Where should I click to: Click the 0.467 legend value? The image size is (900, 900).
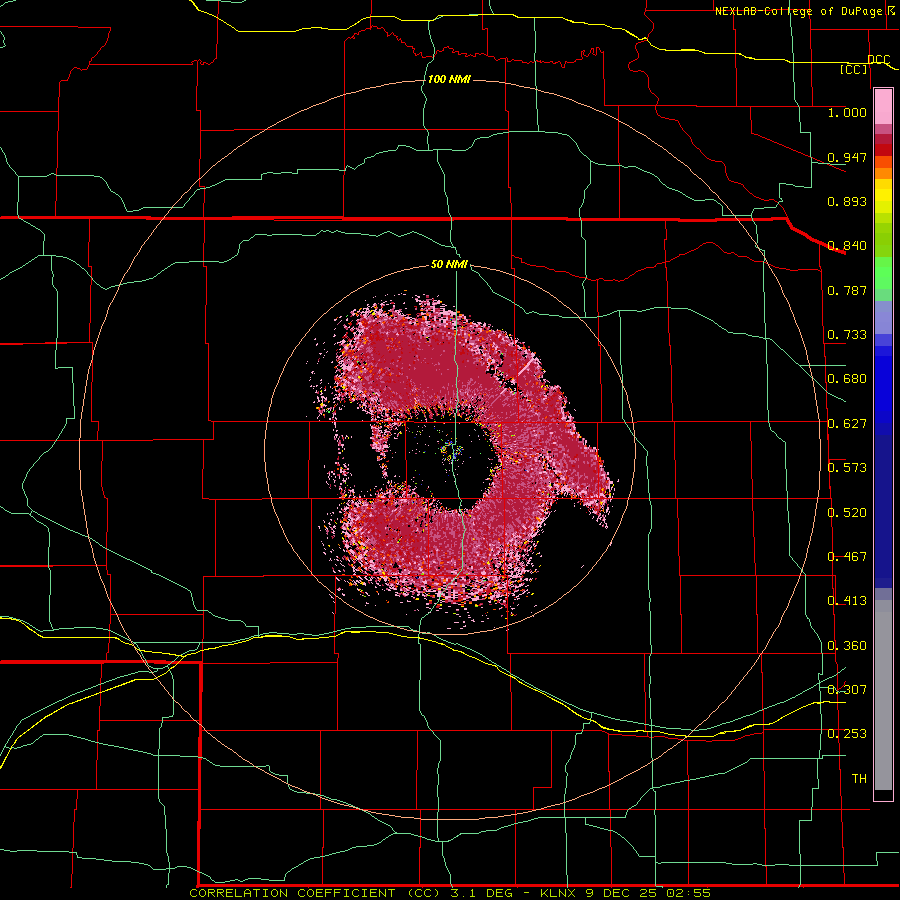847,557
